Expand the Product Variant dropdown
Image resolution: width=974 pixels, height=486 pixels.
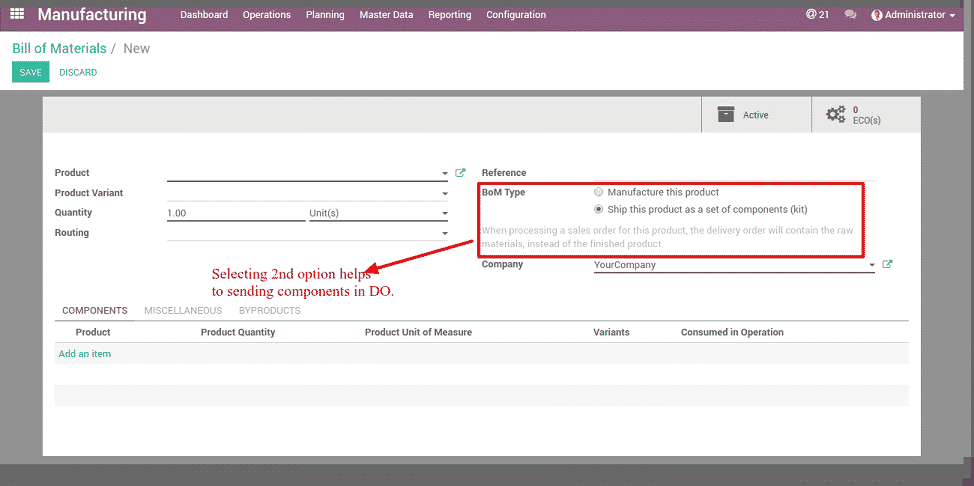pos(445,194)
